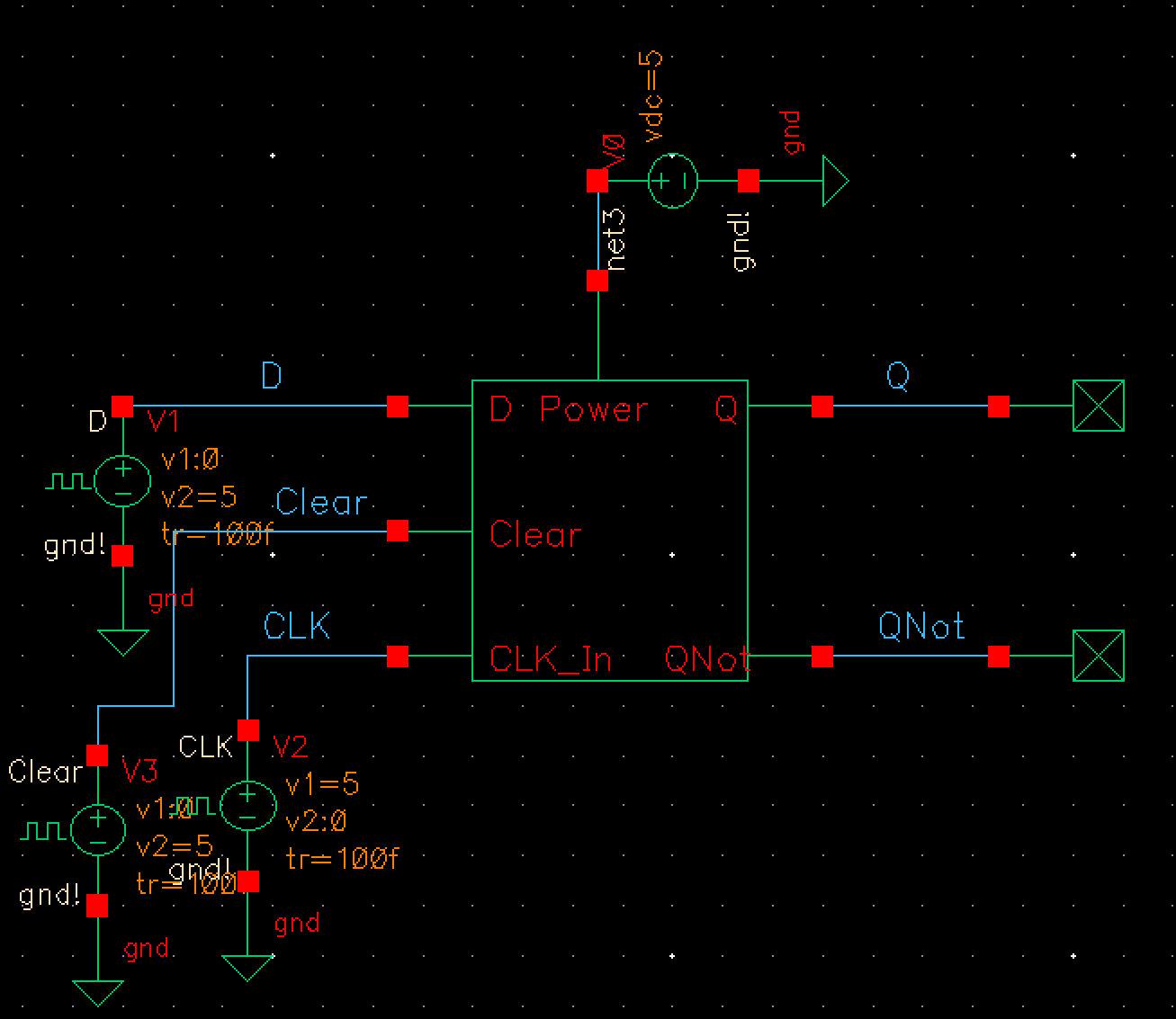
Task: Click the ground triangle below V1 source
Action: coord(122,643)
